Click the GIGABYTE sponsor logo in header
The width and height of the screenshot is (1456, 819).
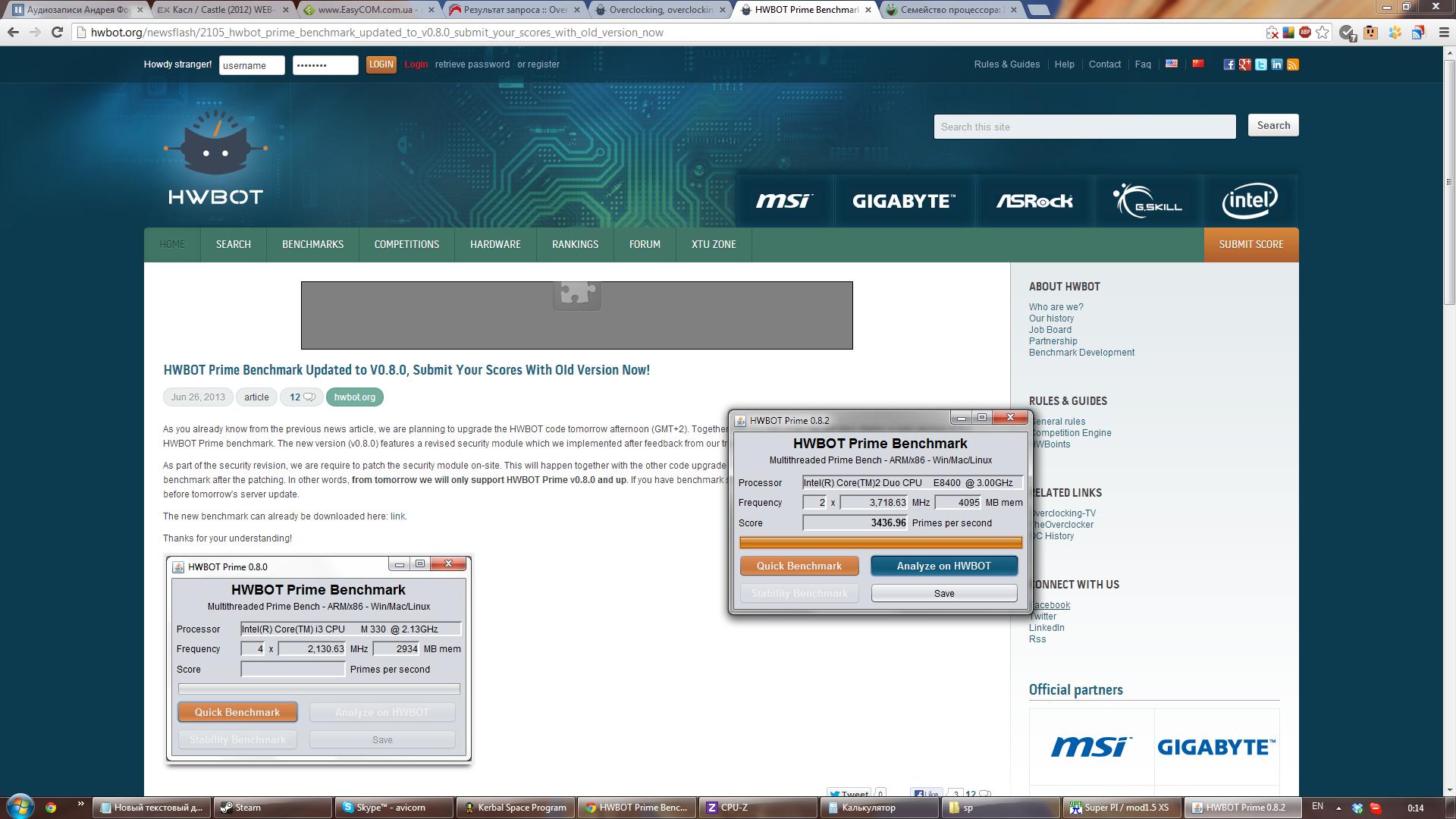coord(904,201)
